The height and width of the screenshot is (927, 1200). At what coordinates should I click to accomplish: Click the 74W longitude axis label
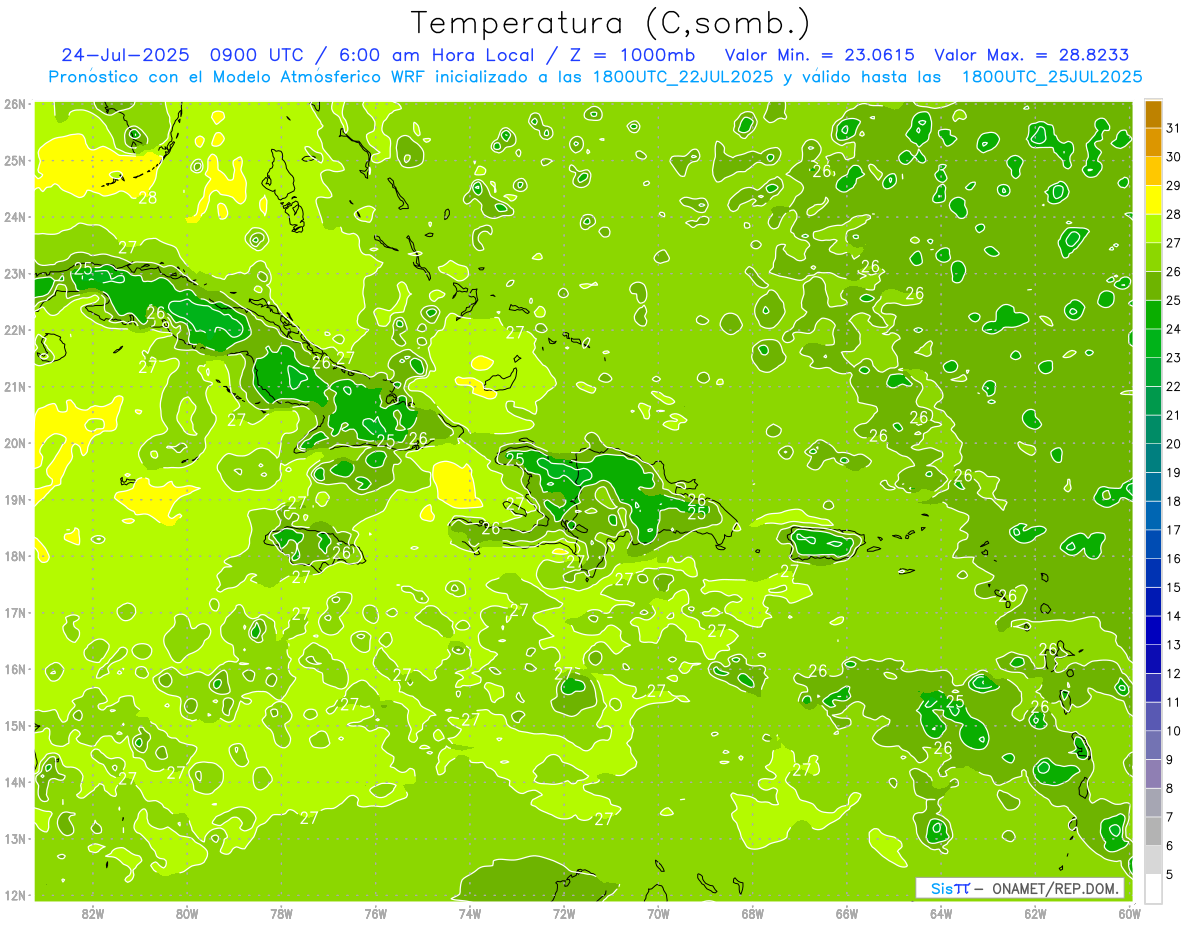coord(470,913)
